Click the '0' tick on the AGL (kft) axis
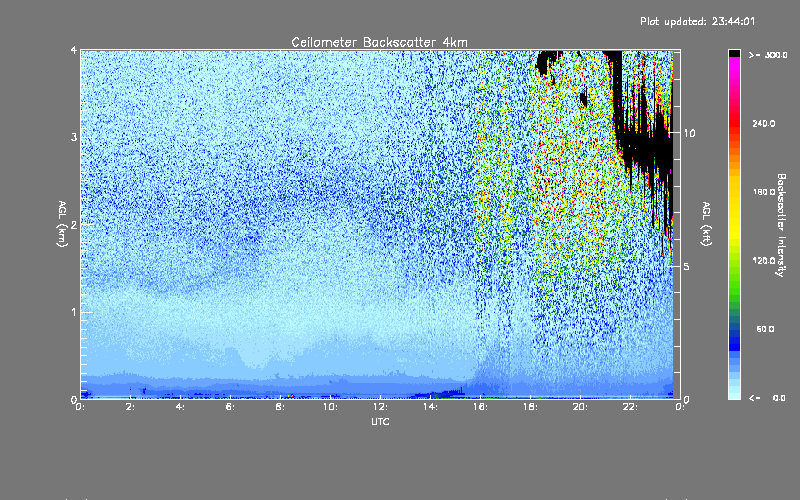This screenshot has width=800, height=500. [687, 399]
